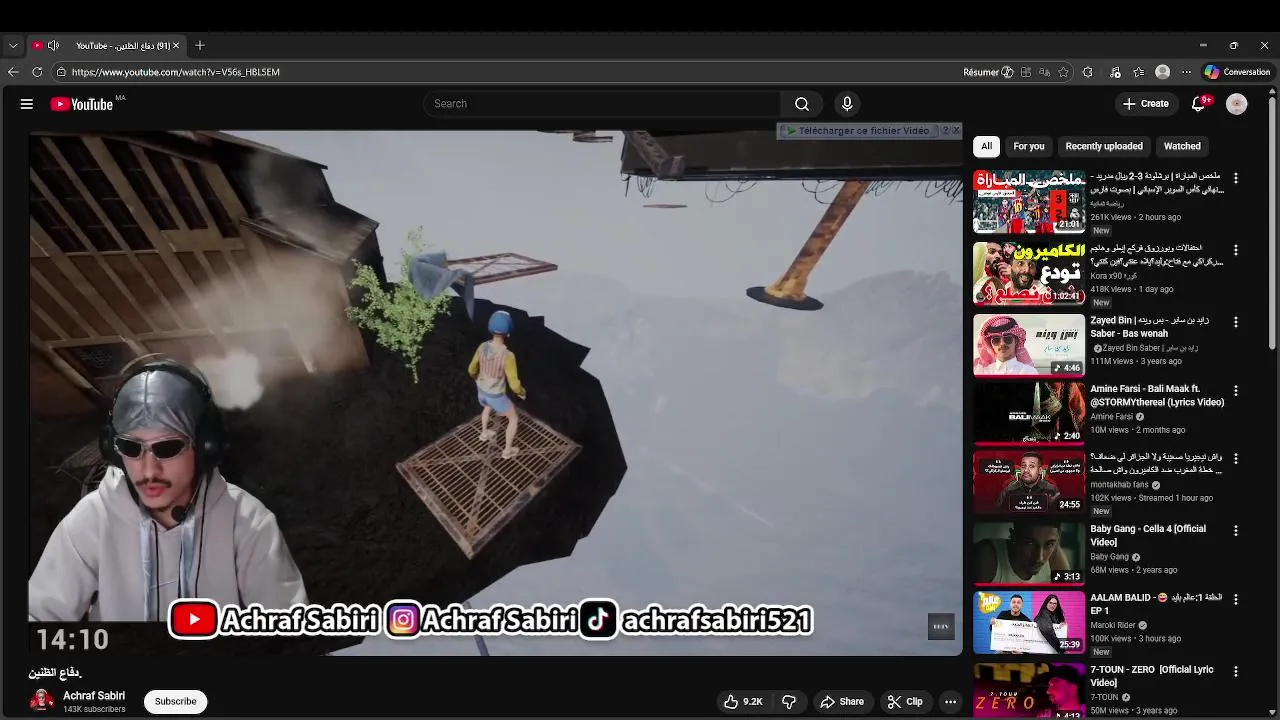Select the Recently uploaded filter chip
Screen dimensions: 1280x720
click(x=1104, y=146)
